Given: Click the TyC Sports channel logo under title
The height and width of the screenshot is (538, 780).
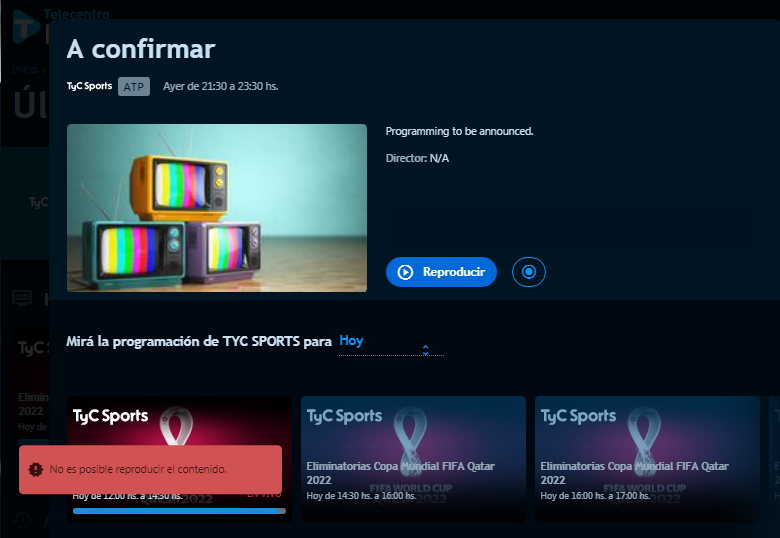Looking at the screenshot, I should (x=90, y=86).
